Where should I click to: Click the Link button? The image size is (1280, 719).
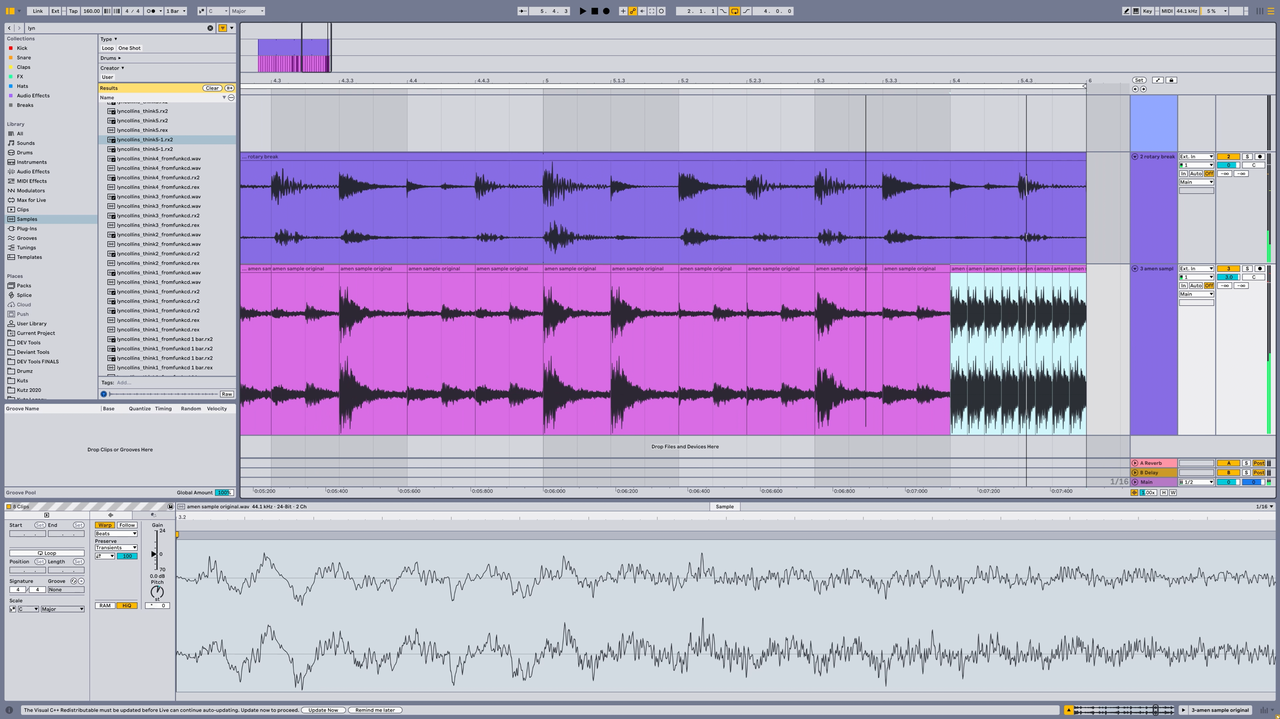38,11
